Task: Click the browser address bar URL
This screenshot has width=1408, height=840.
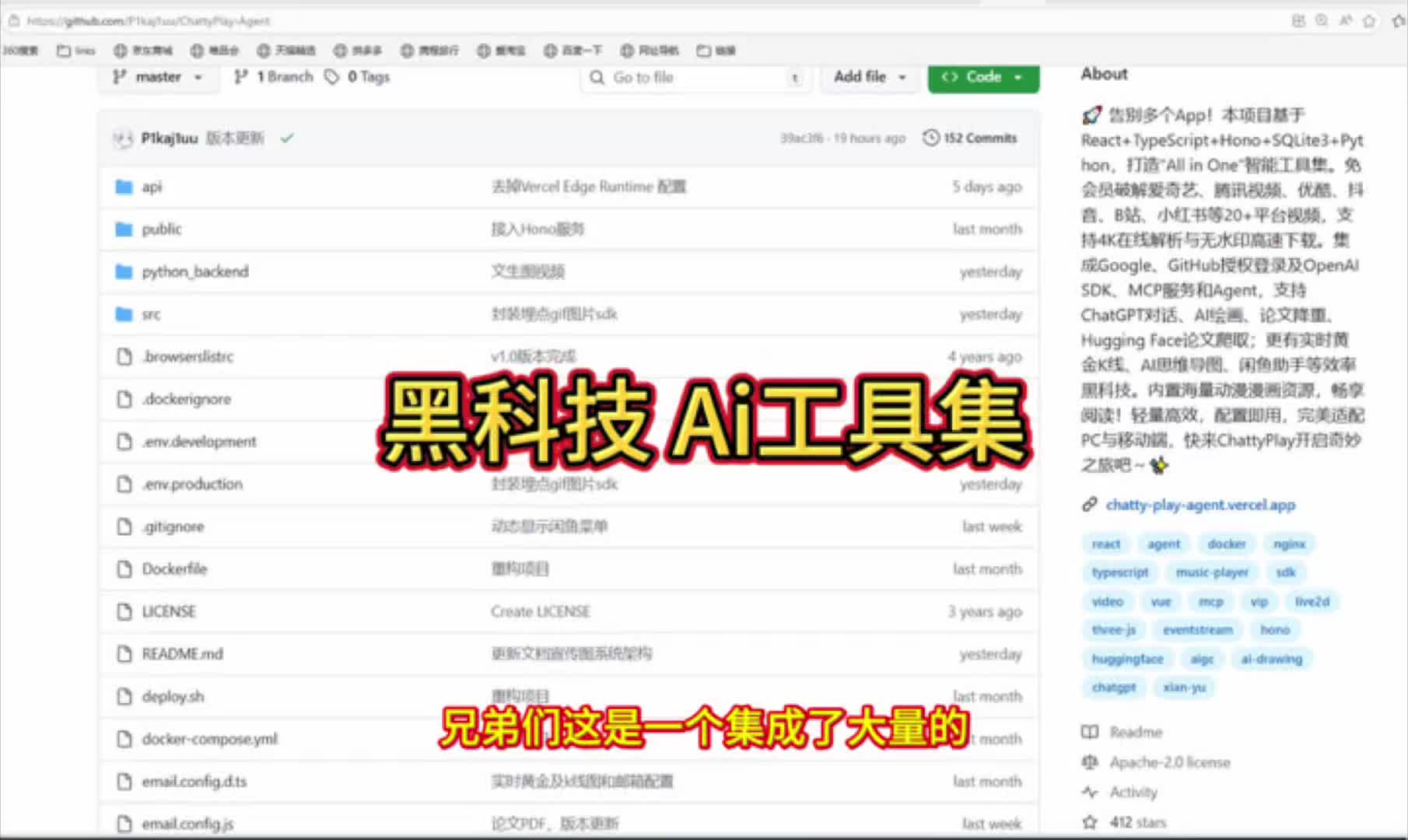Action: point(149,21)
